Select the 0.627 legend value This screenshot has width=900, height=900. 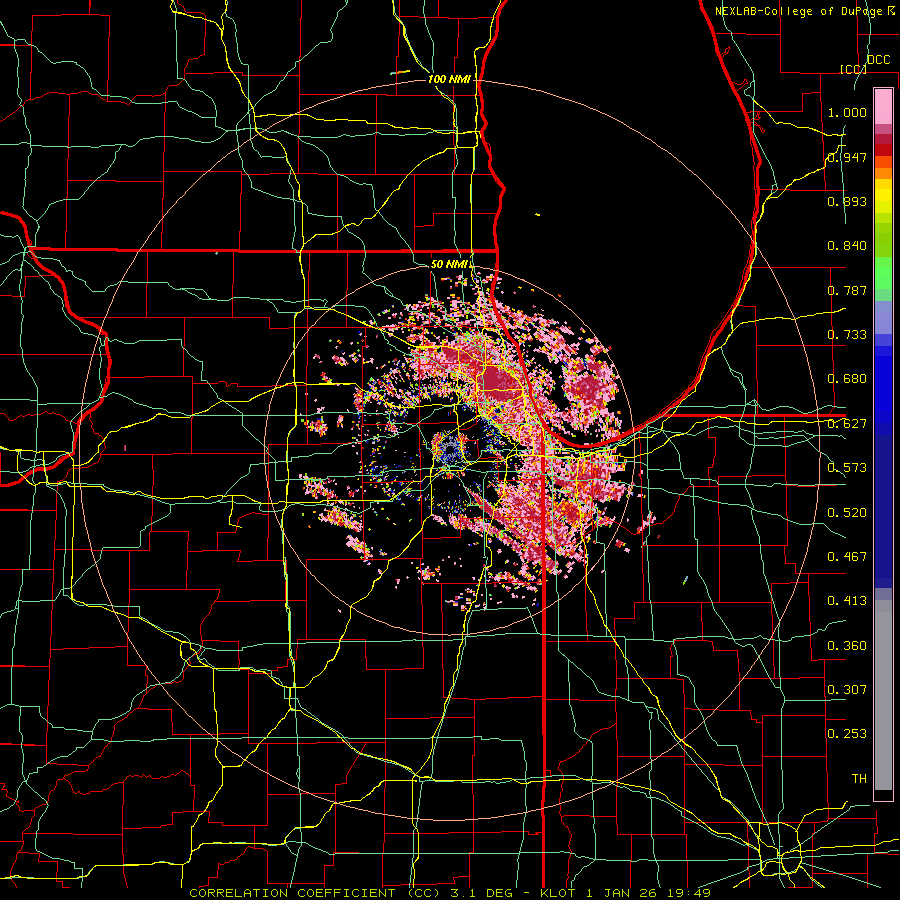(847, 424)
